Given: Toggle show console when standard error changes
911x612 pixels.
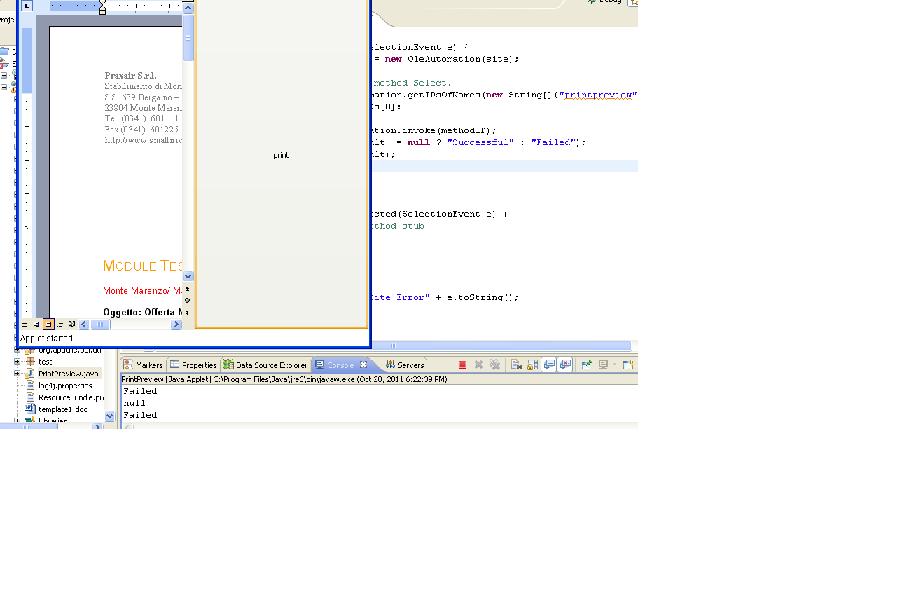Looking at the screenshot, I should tap(565, 365).
